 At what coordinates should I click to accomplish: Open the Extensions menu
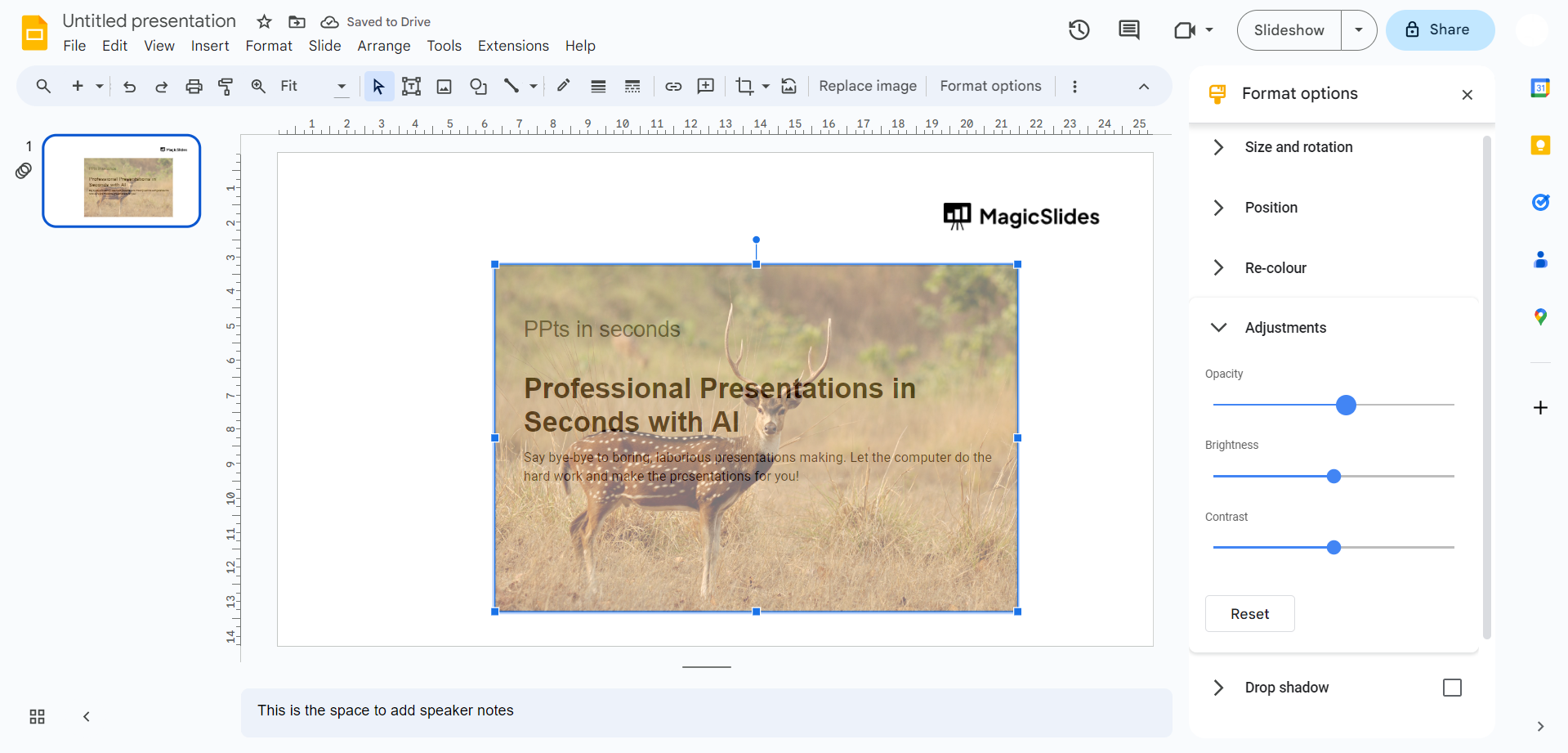[x=513, y=46]
